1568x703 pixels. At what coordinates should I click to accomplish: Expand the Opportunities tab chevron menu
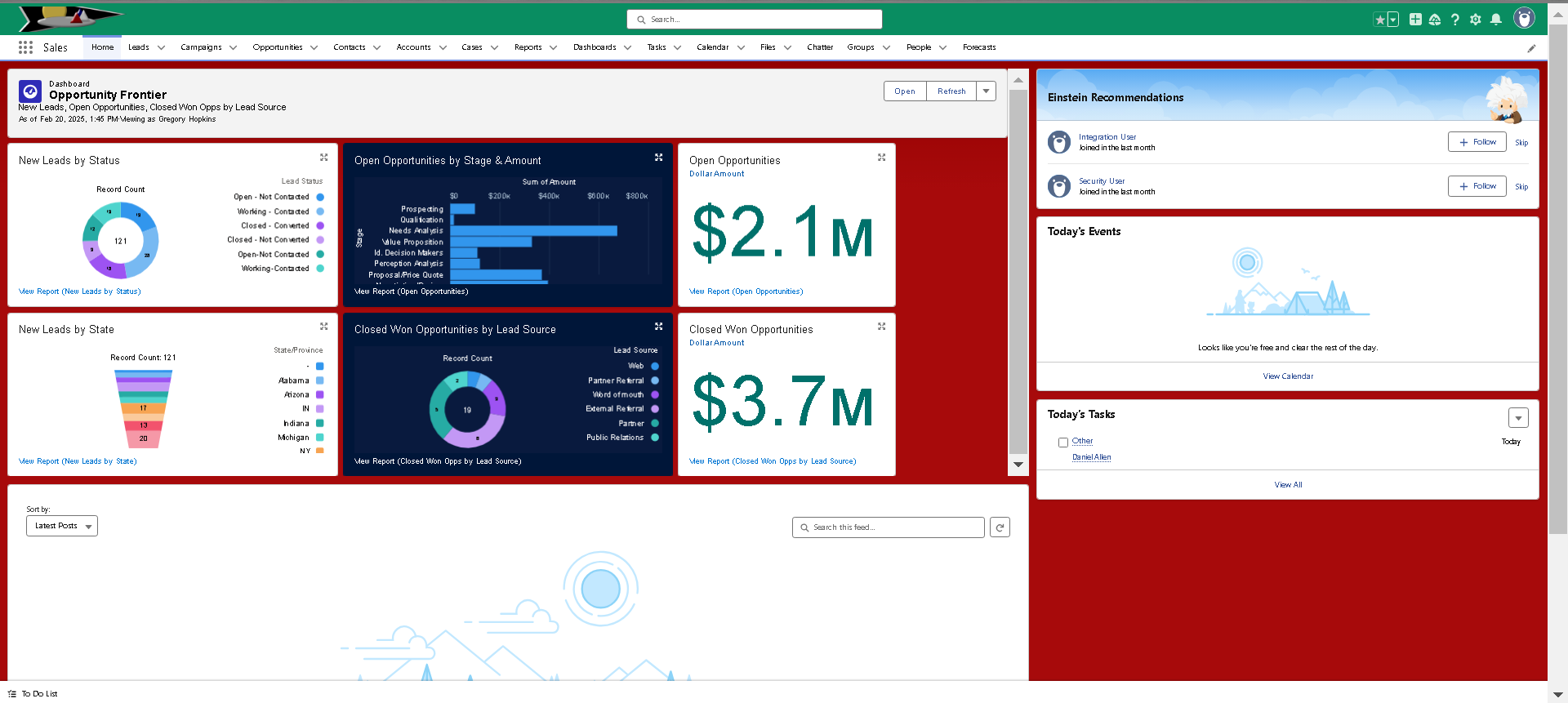click(x=314, y=48)
